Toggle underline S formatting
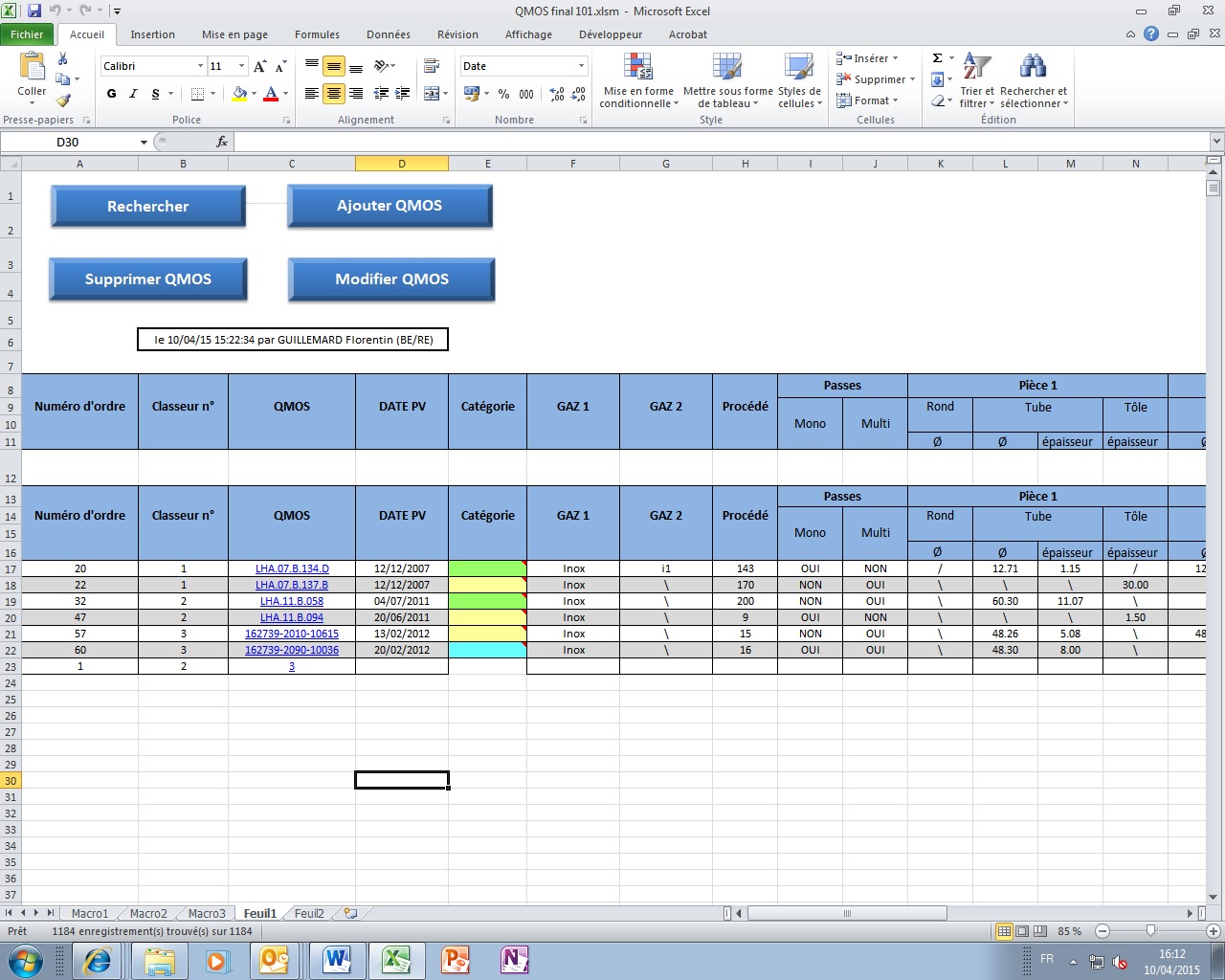This screenshot has height=980, width=1225. [155, 94]
